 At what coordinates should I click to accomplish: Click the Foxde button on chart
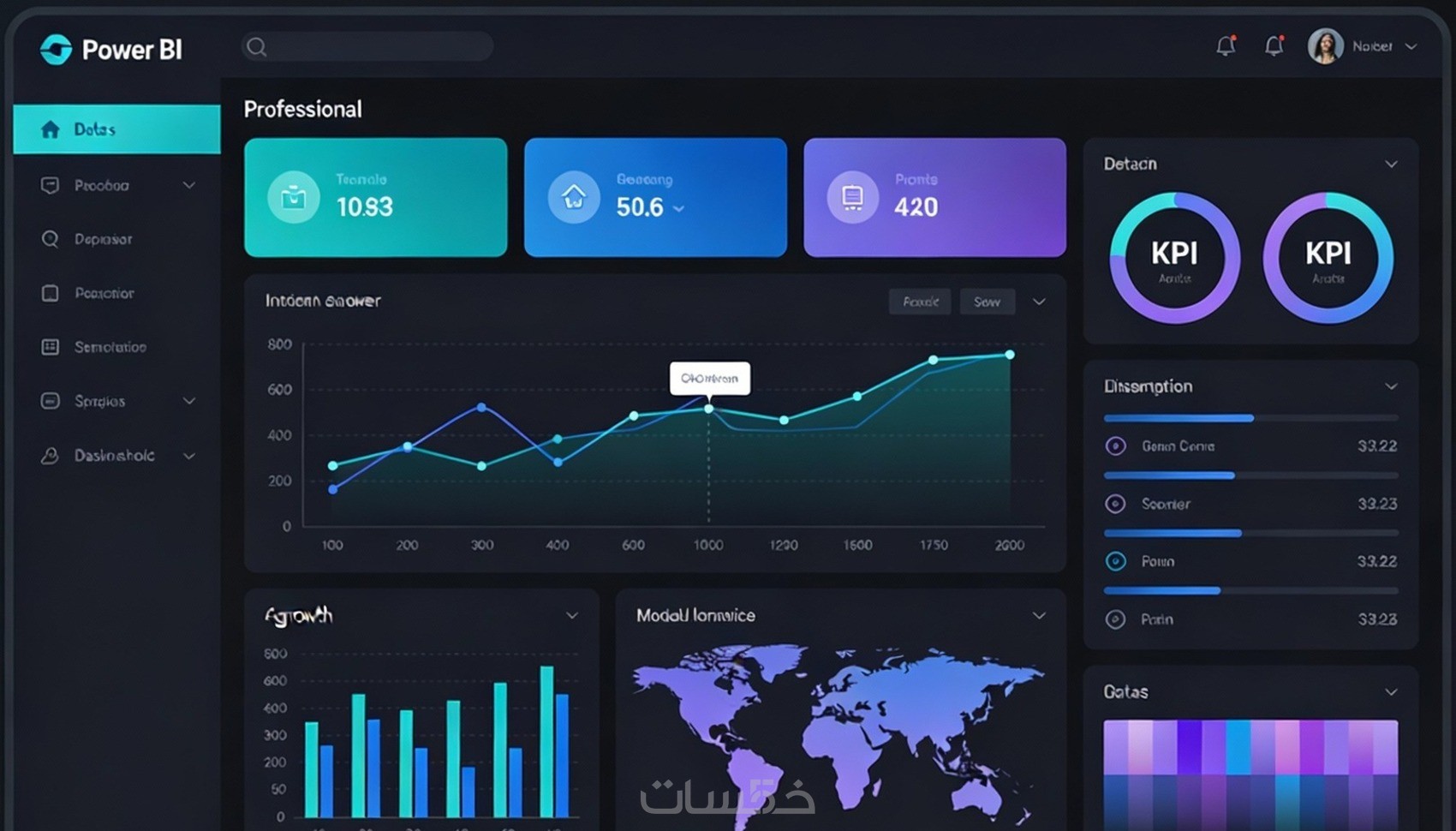(x=921, y=302)
